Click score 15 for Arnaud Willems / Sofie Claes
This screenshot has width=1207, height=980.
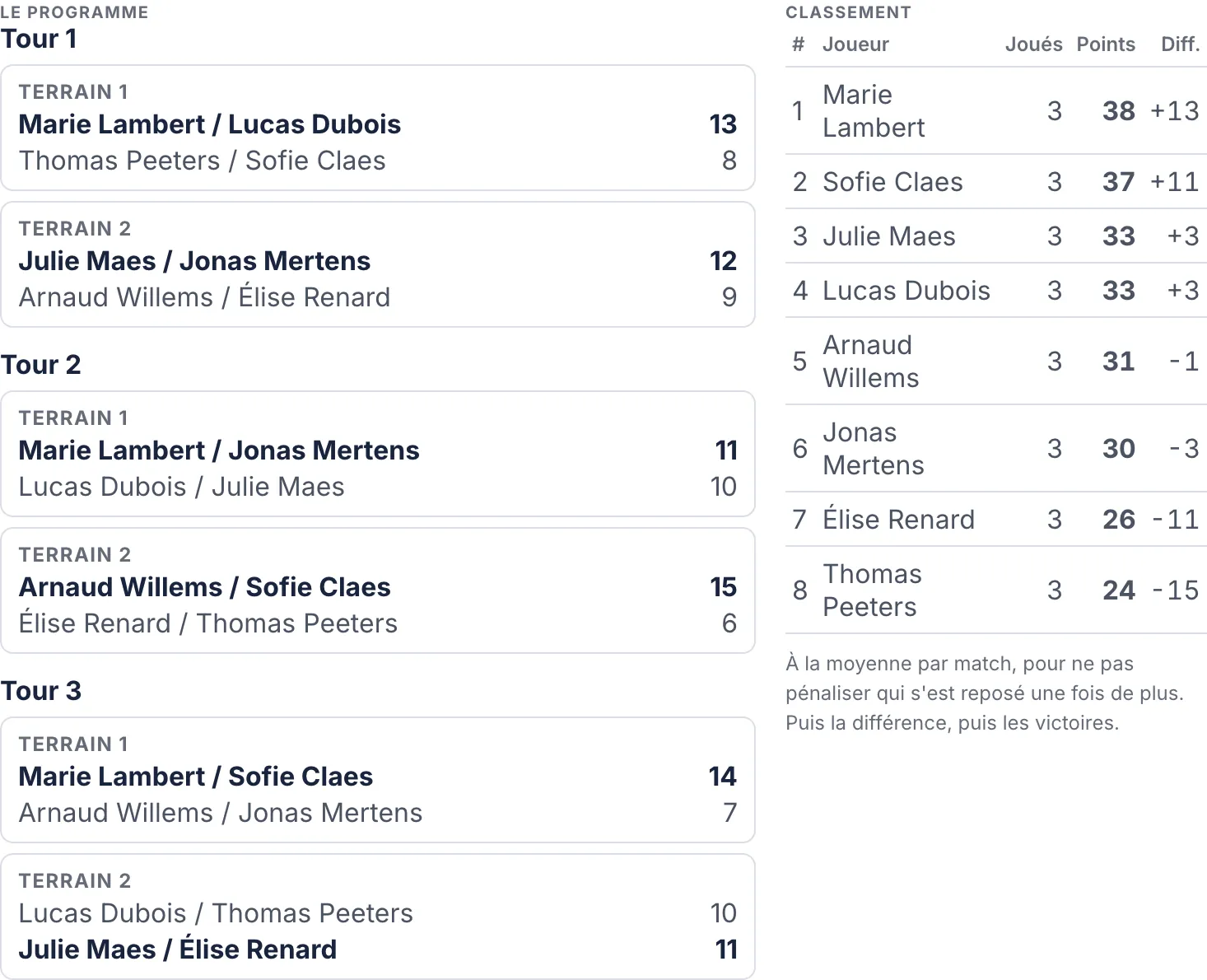pyautogui.click(x=723, y=587)
